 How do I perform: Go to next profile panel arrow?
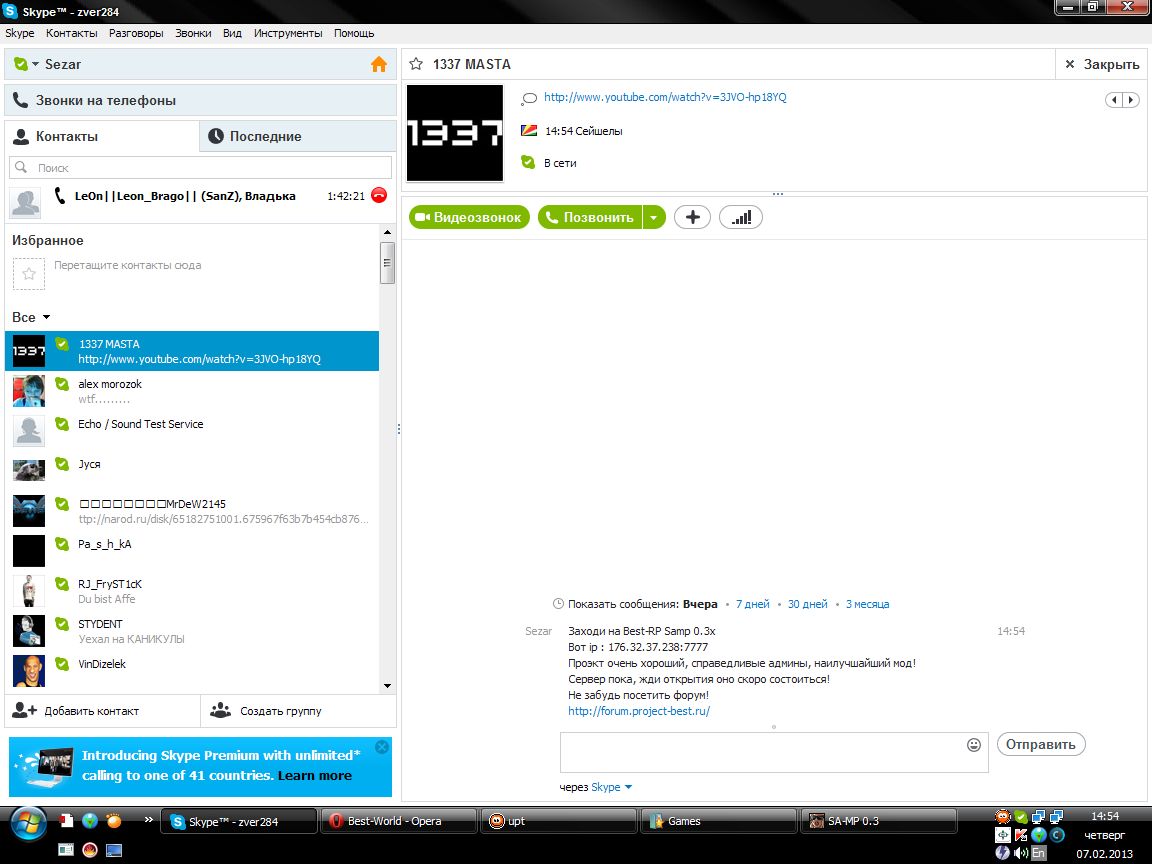pyautogui.click(x=1131, y=100)
